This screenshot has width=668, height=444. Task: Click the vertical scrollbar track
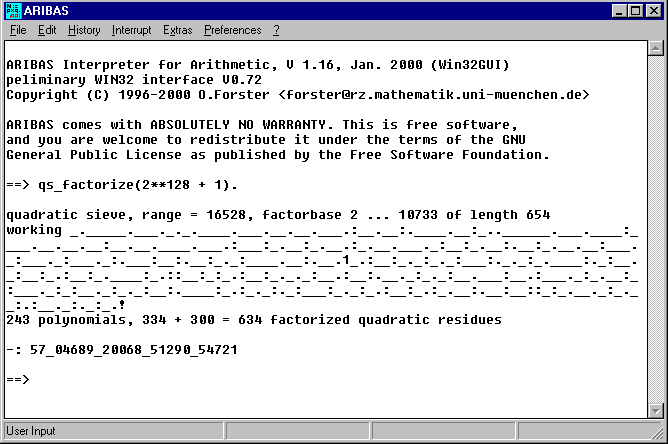(x=655, y=230)
